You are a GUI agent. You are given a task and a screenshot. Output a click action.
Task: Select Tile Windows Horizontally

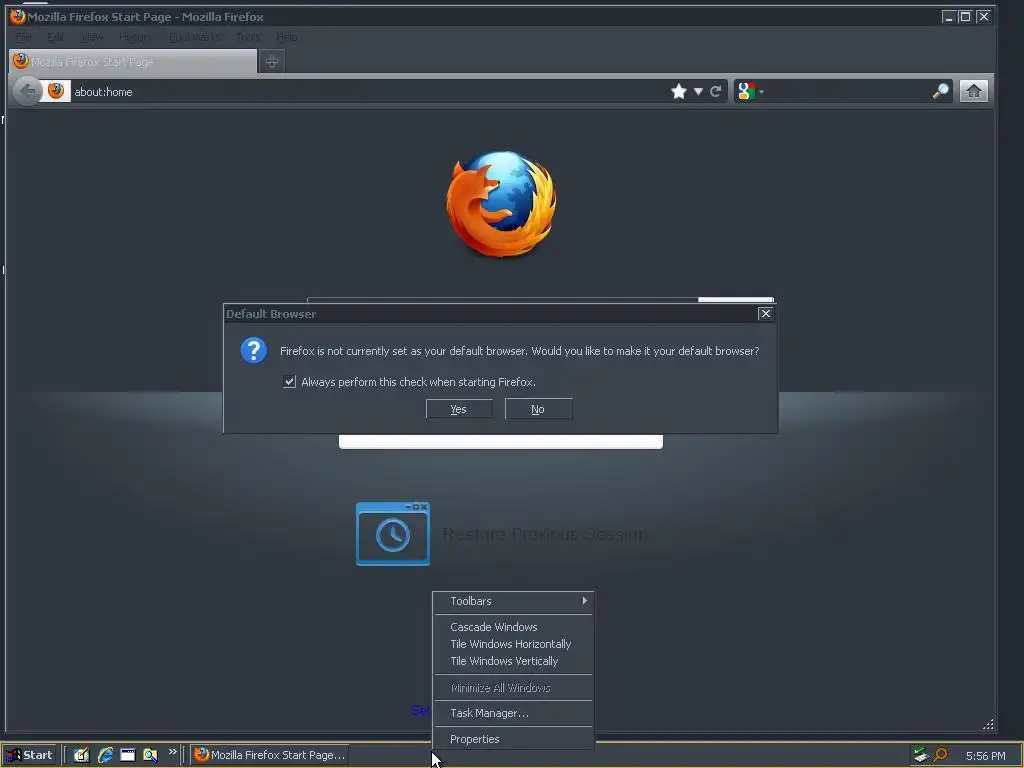[513, 644]
